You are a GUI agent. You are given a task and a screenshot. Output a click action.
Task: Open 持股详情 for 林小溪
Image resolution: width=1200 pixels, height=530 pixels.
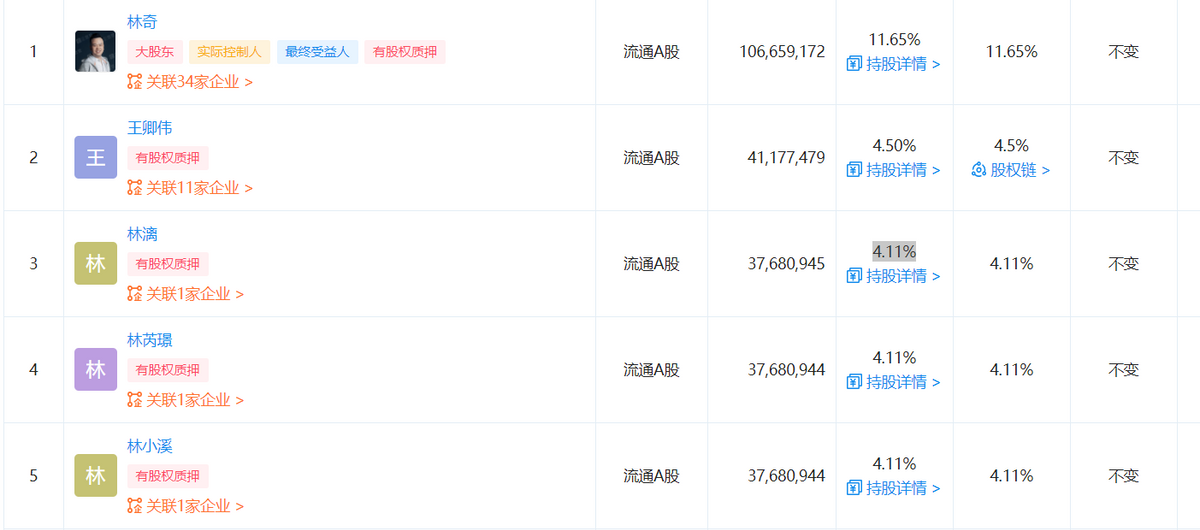(x=903, y=488)
